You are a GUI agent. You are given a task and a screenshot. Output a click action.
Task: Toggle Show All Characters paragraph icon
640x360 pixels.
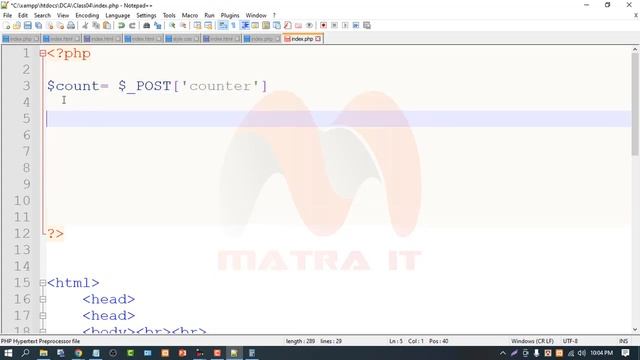click(x=234, y=25)
